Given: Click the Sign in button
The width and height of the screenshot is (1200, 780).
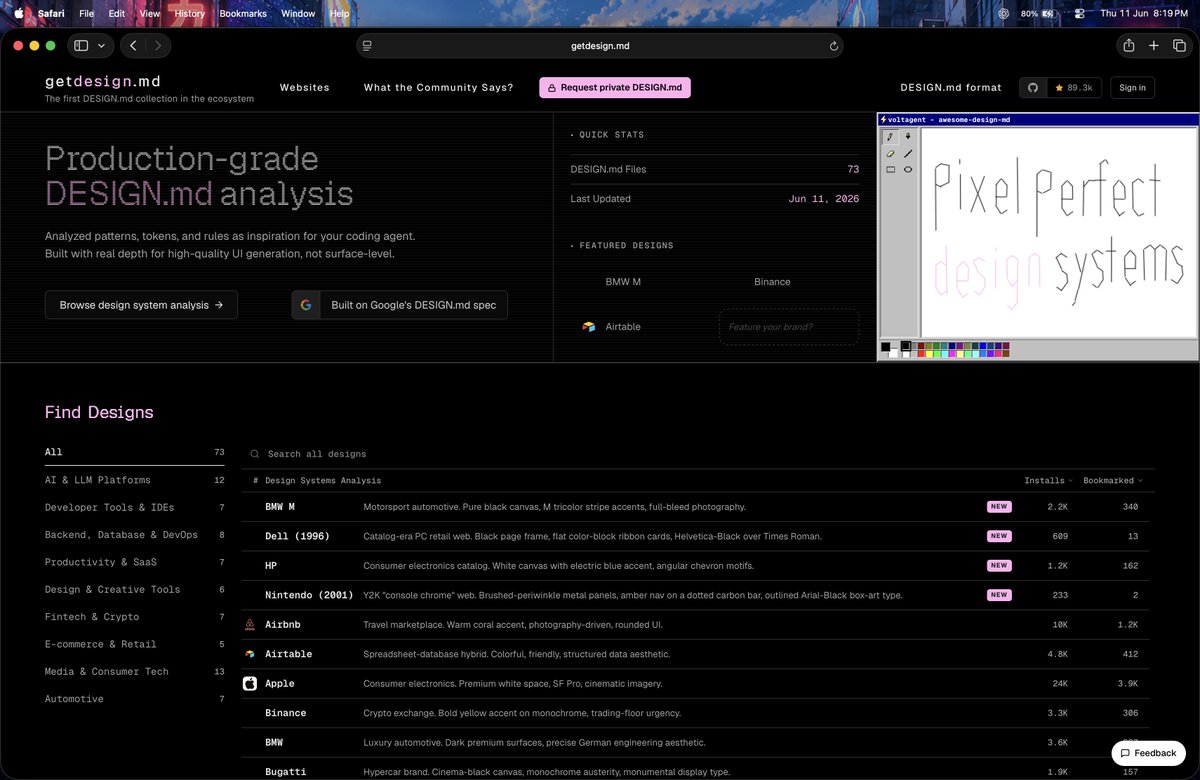Looking at the screenshot, I should pos(1132,88).
